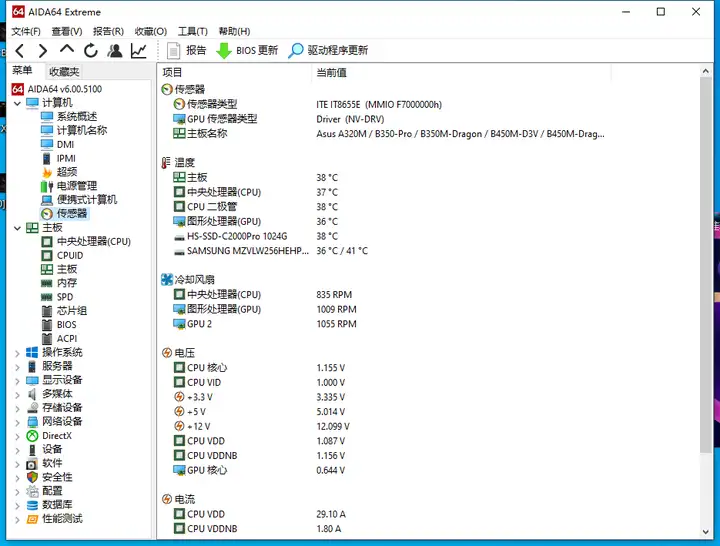720x546 pixels.
Task: Click the 传感器 gauge icon in tree
Action: 47,214
